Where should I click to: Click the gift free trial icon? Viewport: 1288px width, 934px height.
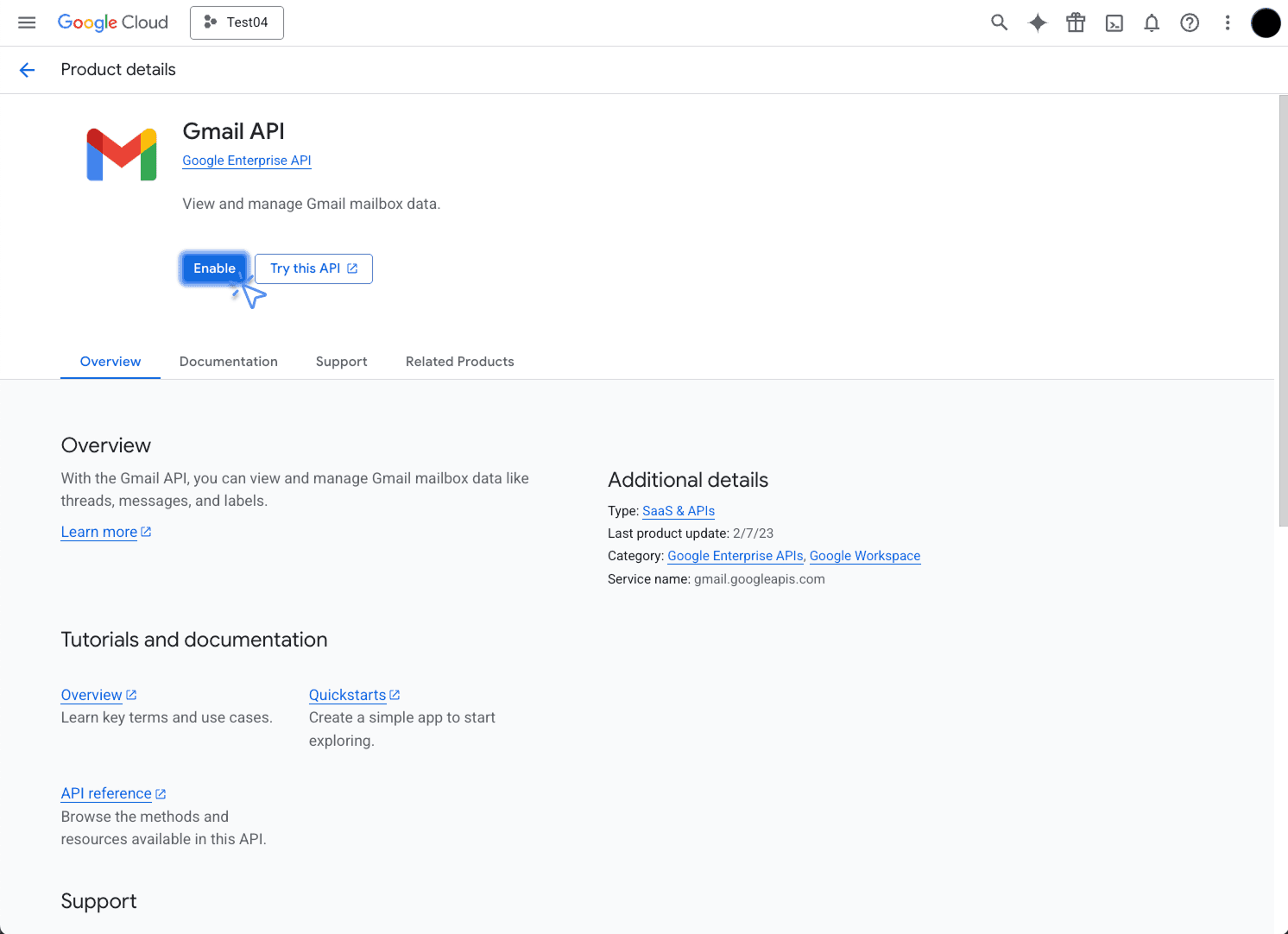pyautogui.click(x=1076, y=22)
